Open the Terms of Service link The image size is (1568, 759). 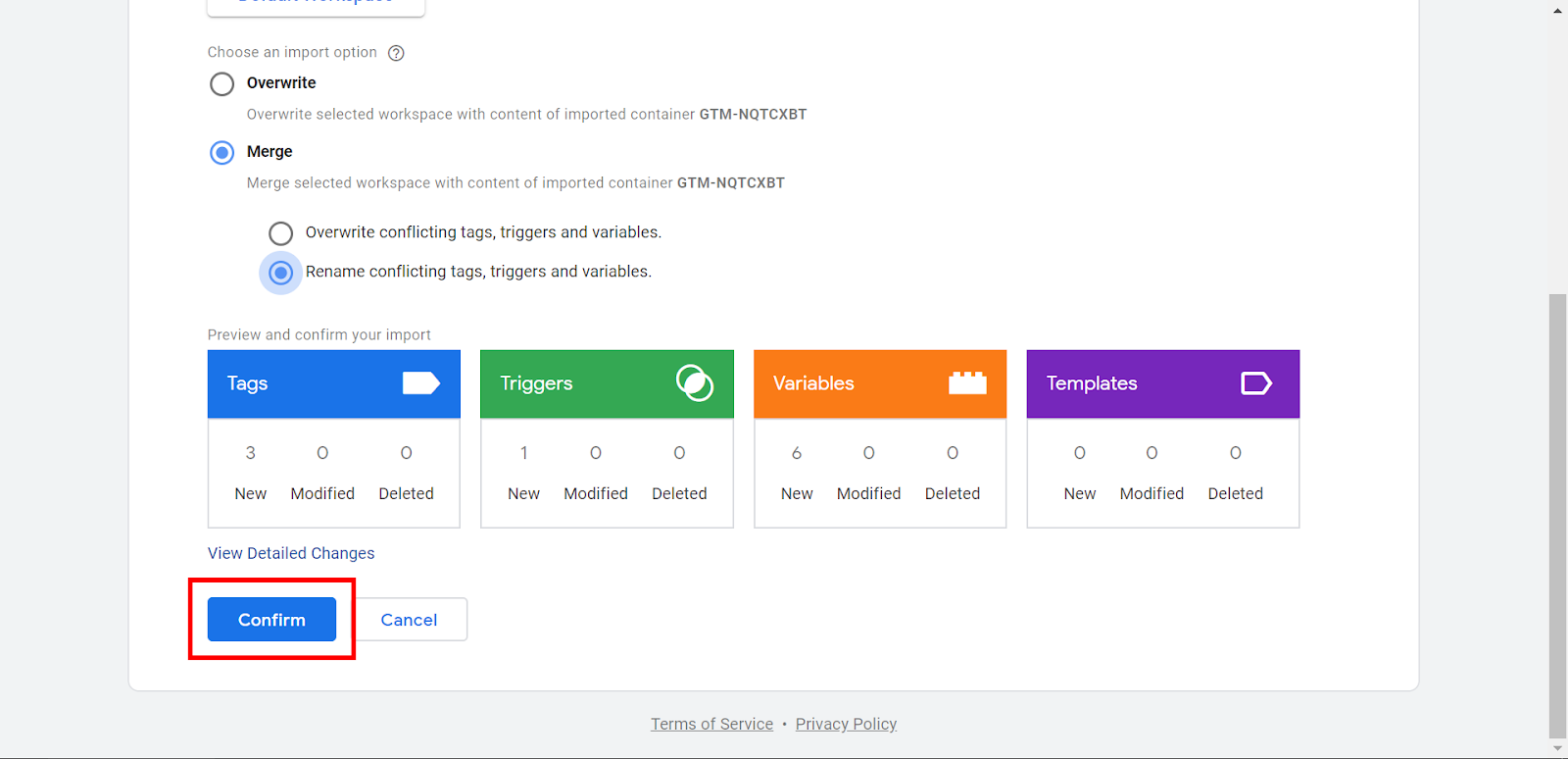click(x=711, y=724)
